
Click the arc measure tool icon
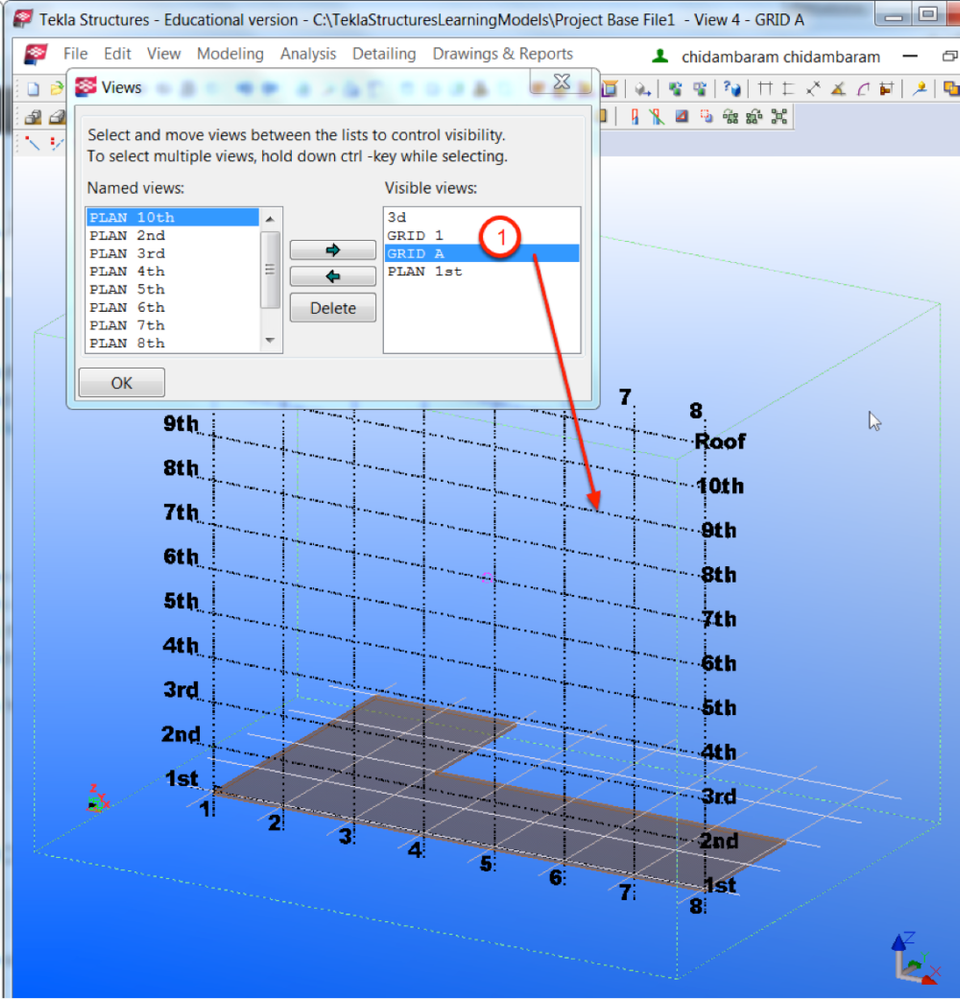(x=862, y=89)
